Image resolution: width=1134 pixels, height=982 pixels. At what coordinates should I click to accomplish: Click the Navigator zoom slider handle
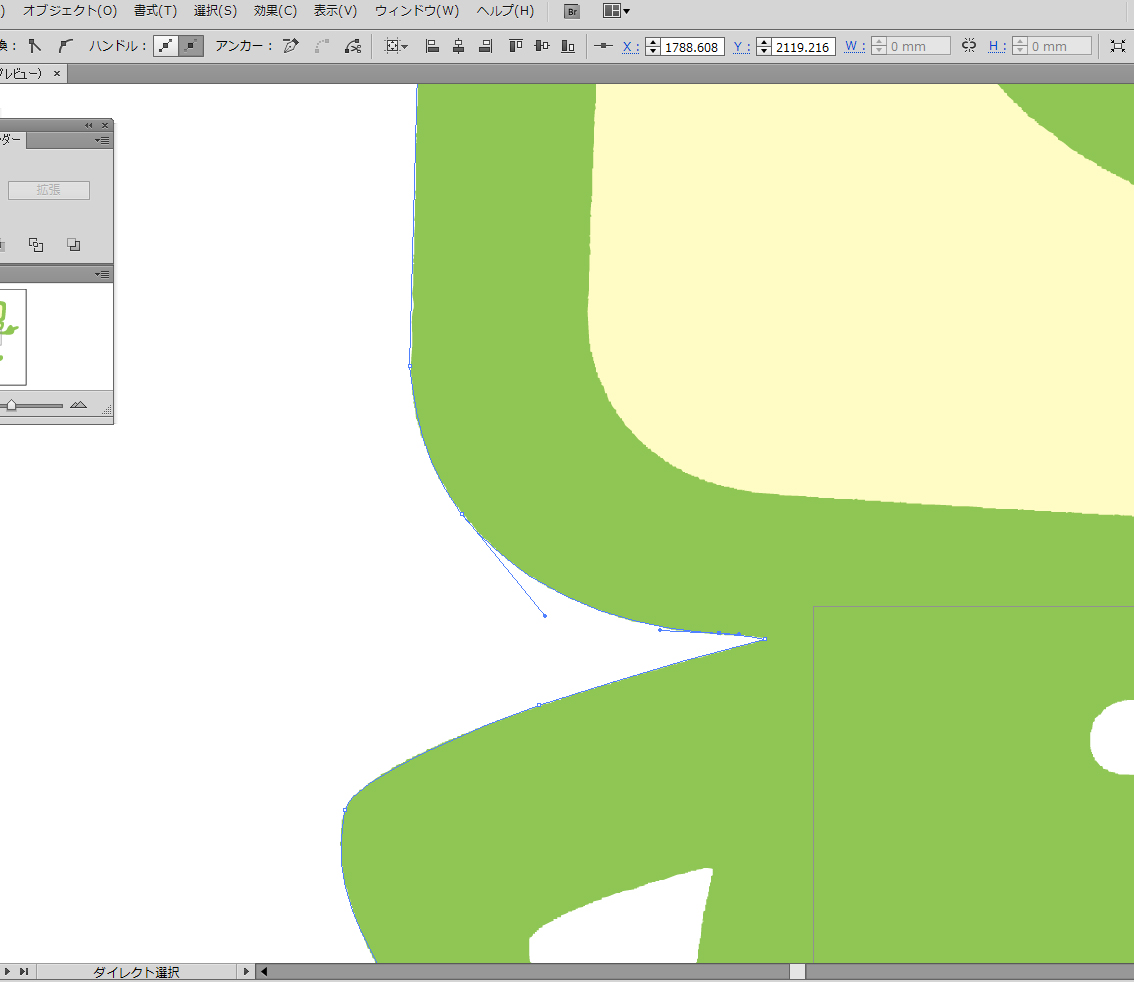tap(11, 405)
